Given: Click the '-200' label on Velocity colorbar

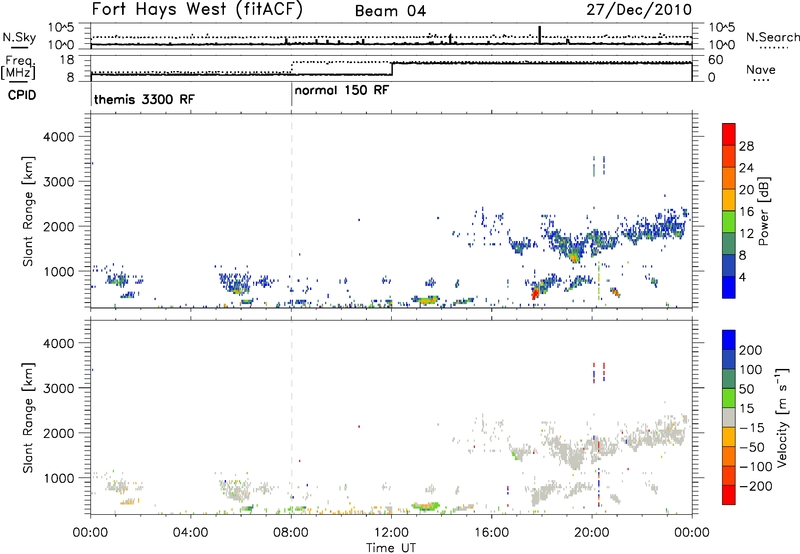Looking at the screenshot, I should click(756, 486).
